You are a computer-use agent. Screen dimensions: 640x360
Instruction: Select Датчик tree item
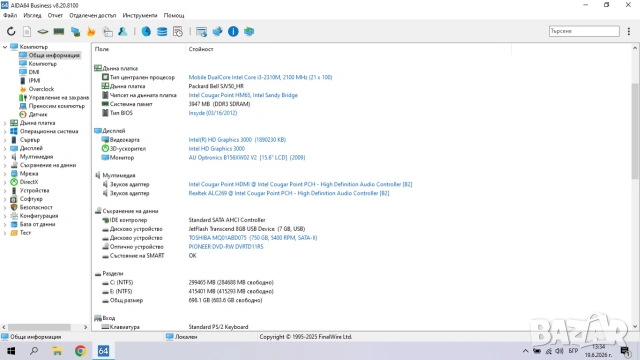pos(38,114)
